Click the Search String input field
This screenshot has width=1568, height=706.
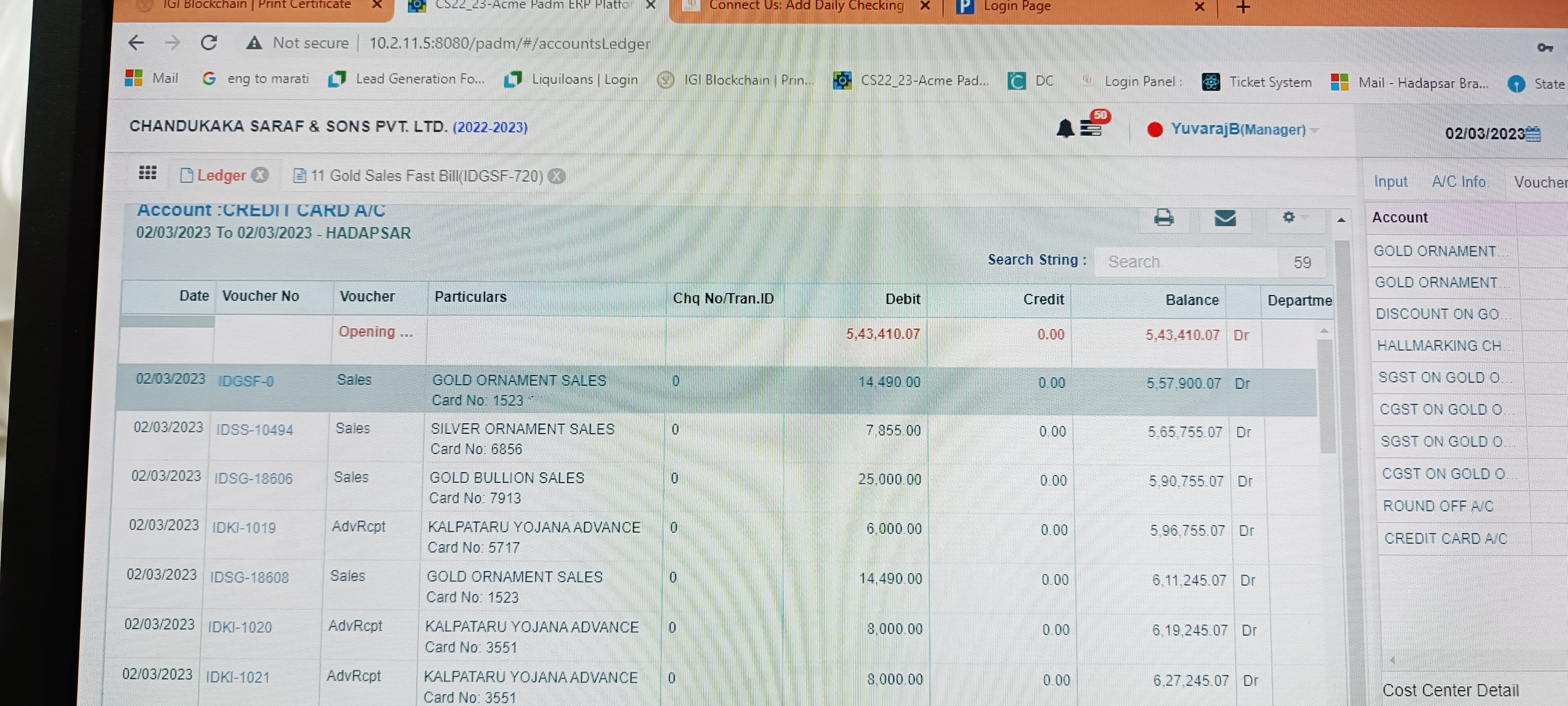tap(1186, 262)
